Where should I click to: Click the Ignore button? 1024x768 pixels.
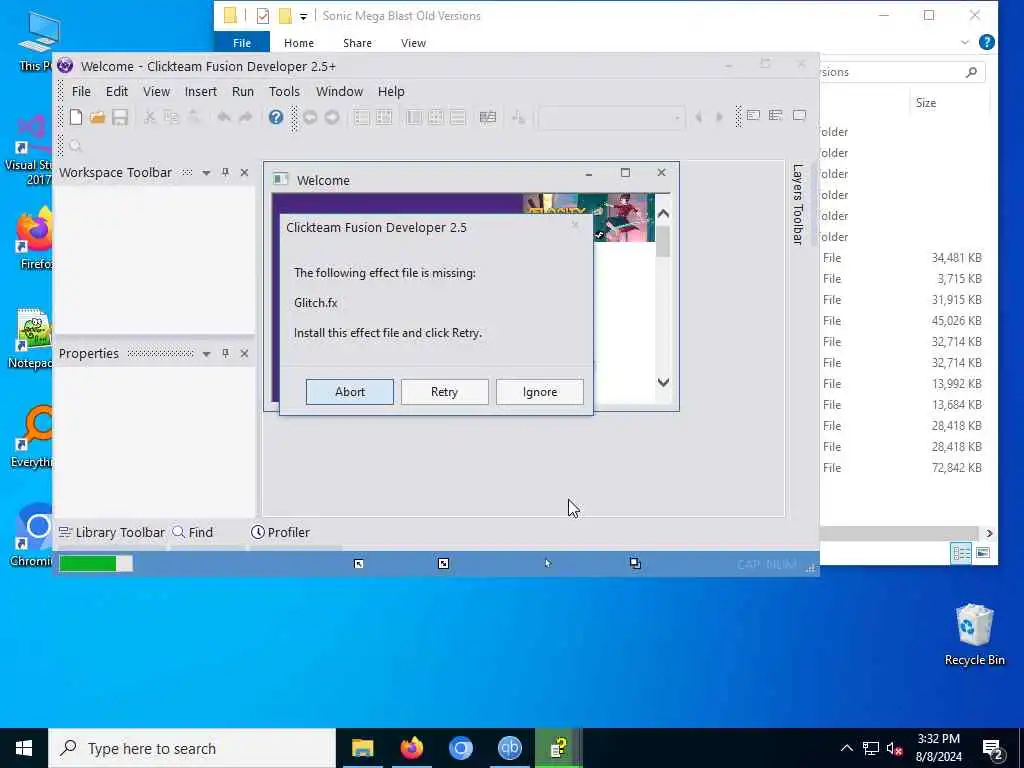click(539, 392)
